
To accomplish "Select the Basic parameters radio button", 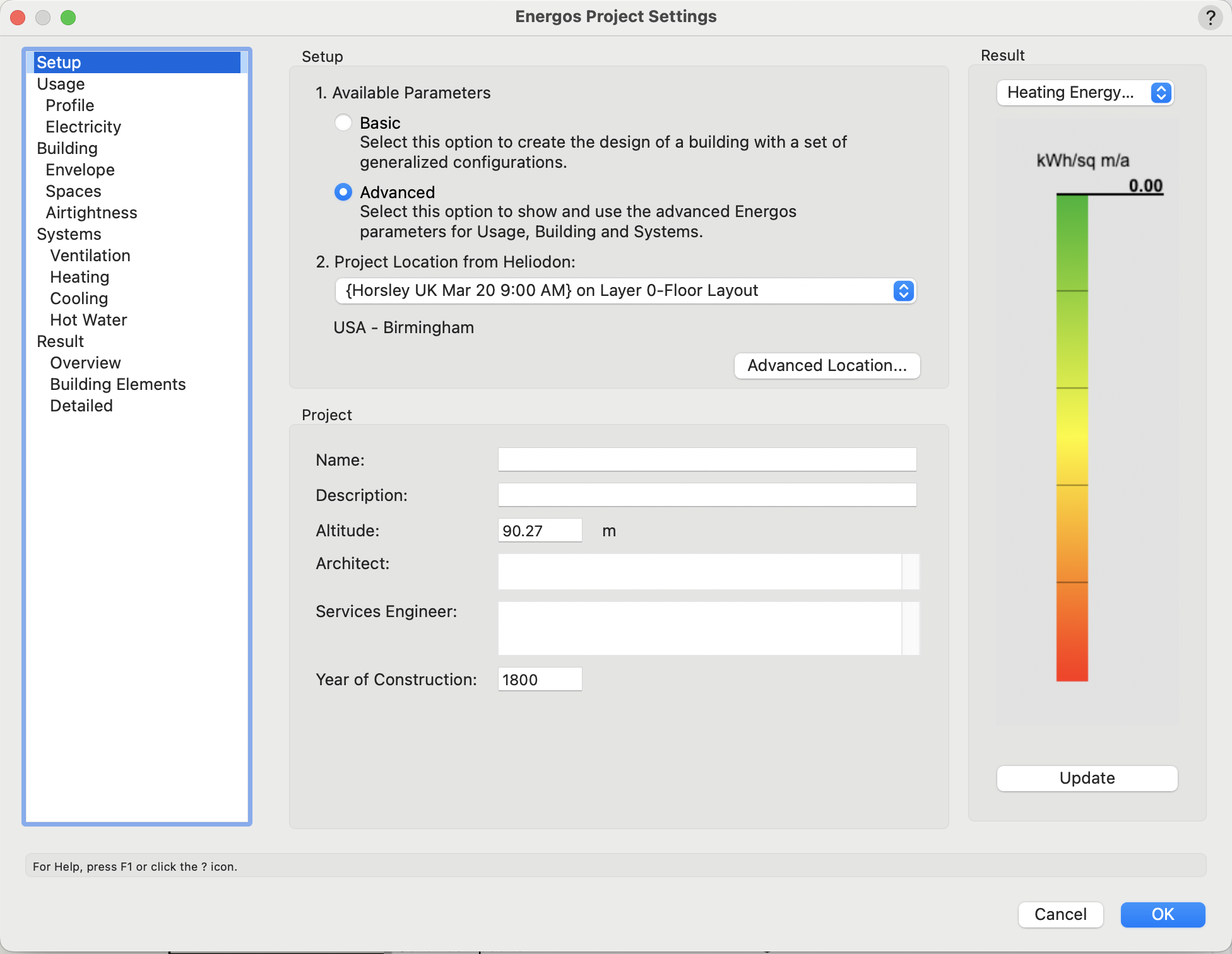I will 343,122.
